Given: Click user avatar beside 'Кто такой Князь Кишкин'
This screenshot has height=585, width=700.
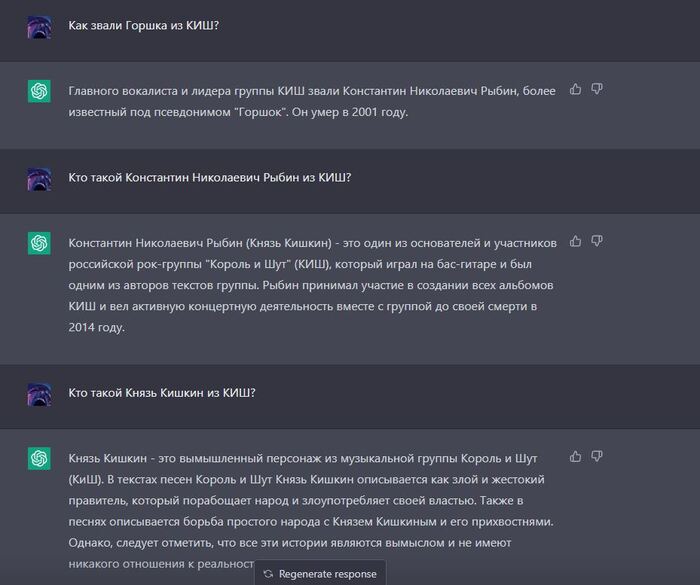Looking at the screenshot, I should tap(39, 393).
